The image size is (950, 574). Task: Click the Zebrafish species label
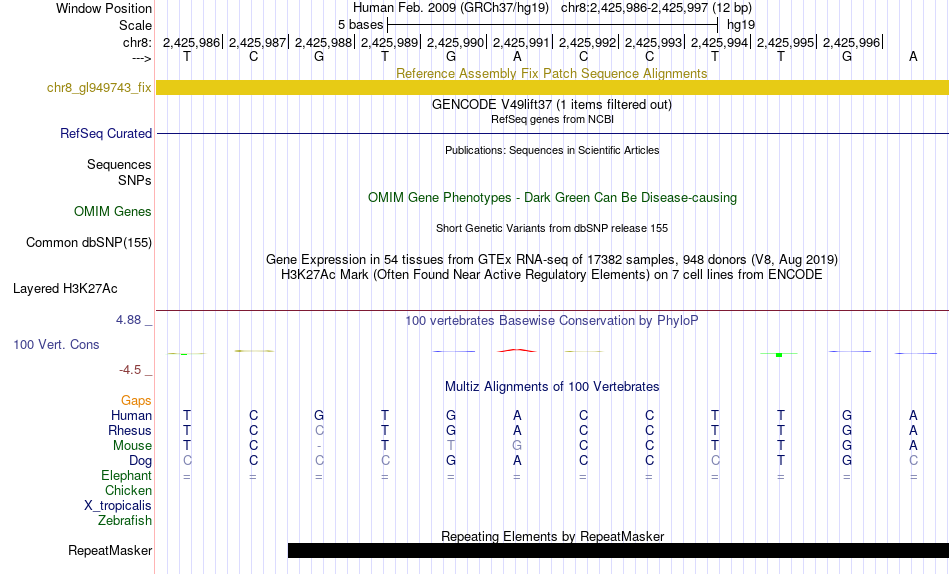pyautogui.click(x=125, y=520)
